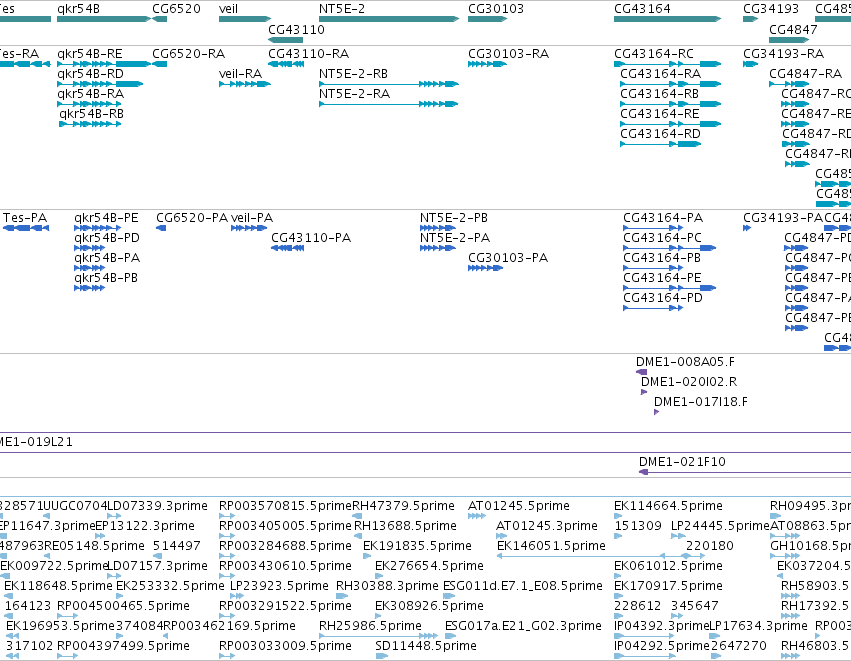851x661 pixels.
Task: Click EST IP04292.5prime
Action: tap(645, 657)
